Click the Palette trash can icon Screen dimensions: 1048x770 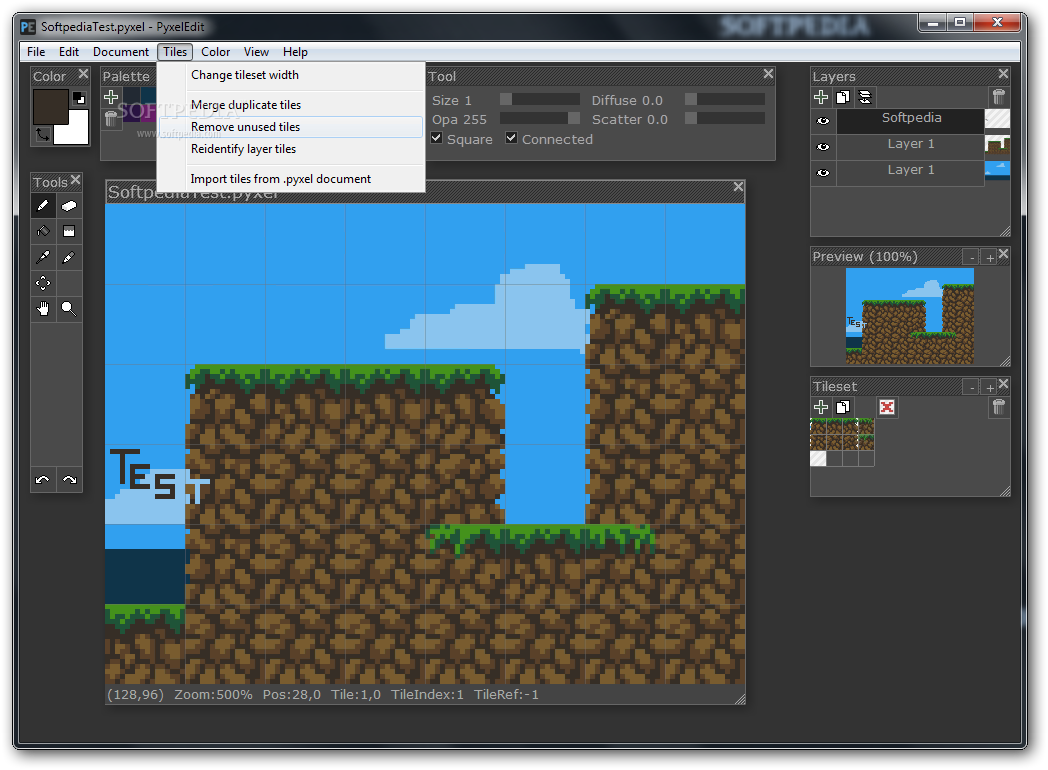pyautogui.click(x=111, y=120)
